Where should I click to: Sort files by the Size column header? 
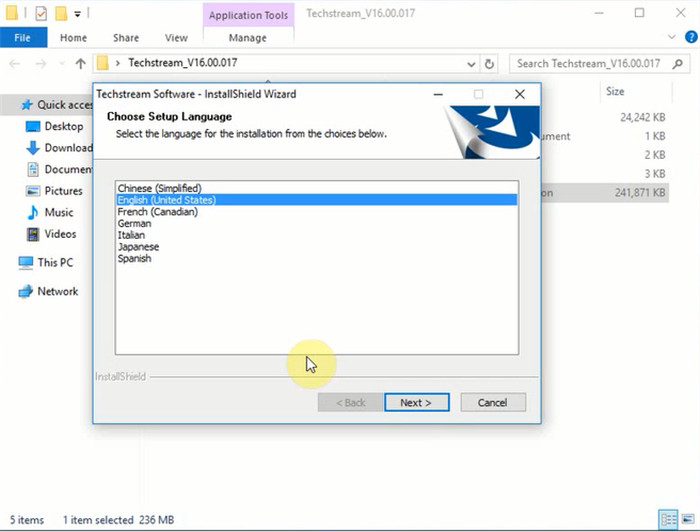click(x=615, y=92)
